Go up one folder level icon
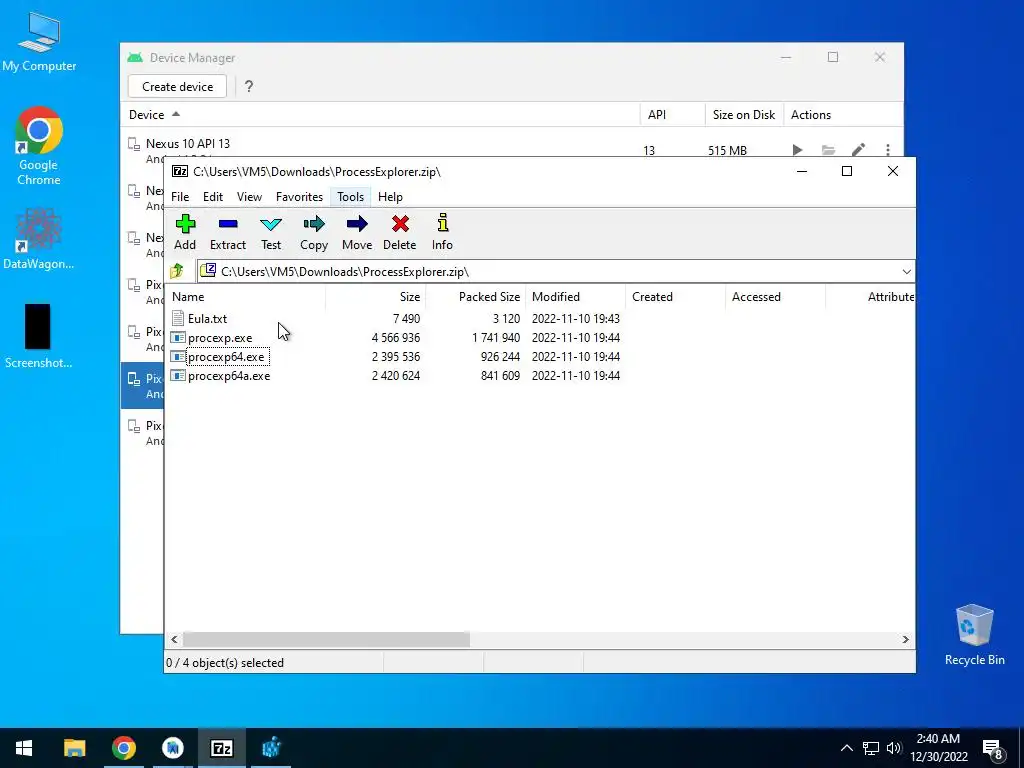The width and height of the screenshot is (1024, 768). coord(177,271)
